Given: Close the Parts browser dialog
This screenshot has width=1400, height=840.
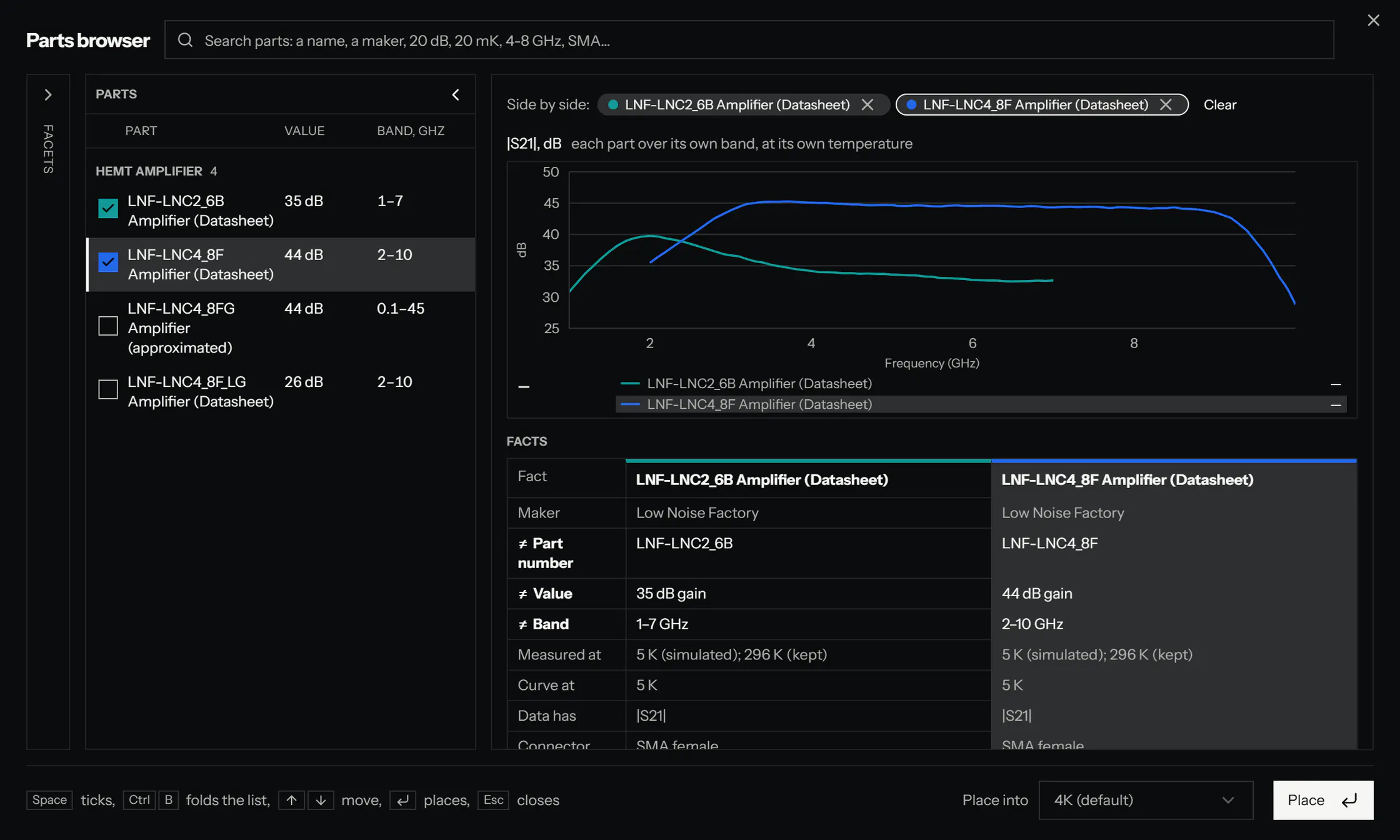Looking at the screenshot, I should 1373,21.
